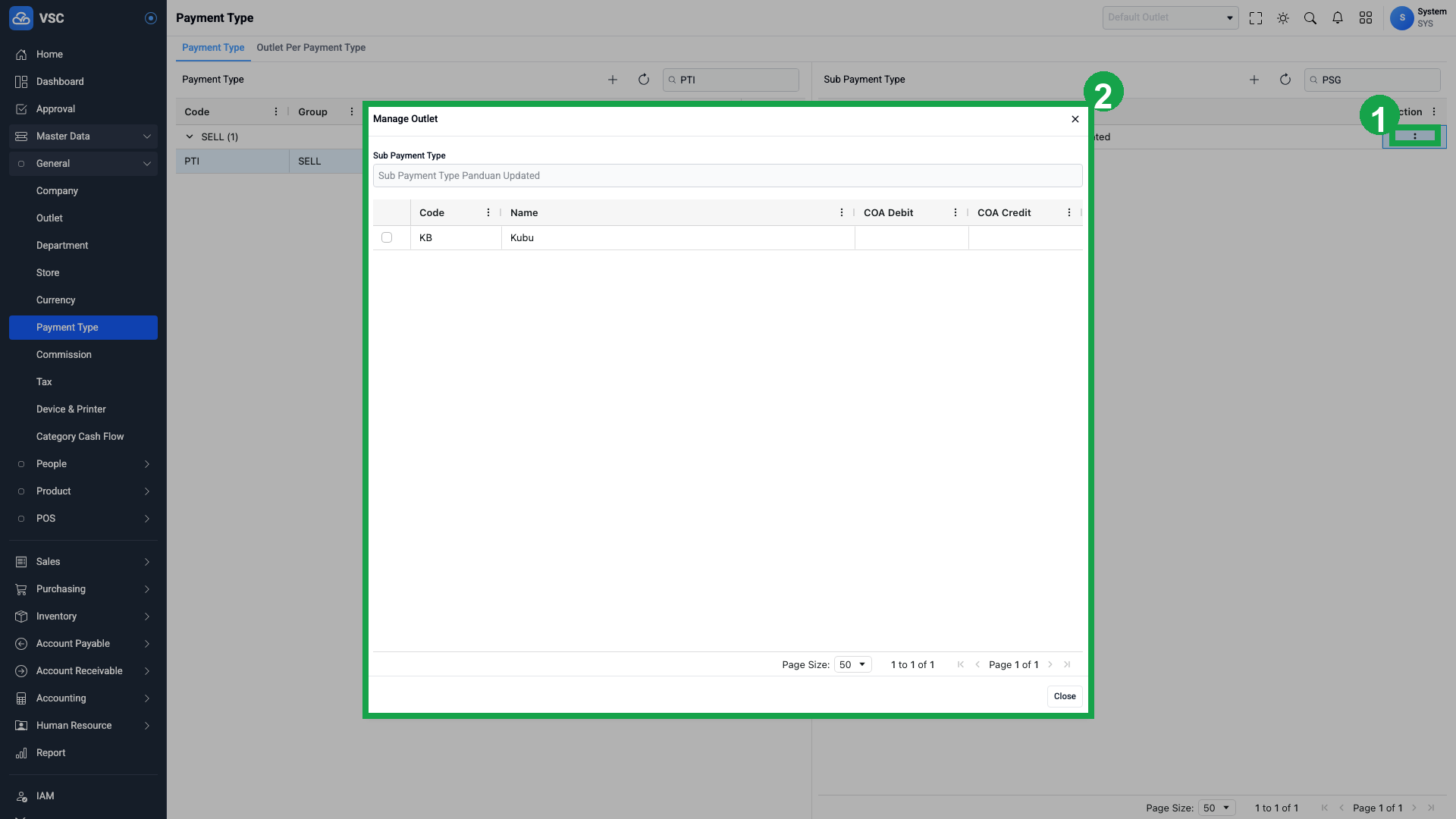1456x819 pixels.
Task: Expand Account Receivable section
Action: point(83,671)
